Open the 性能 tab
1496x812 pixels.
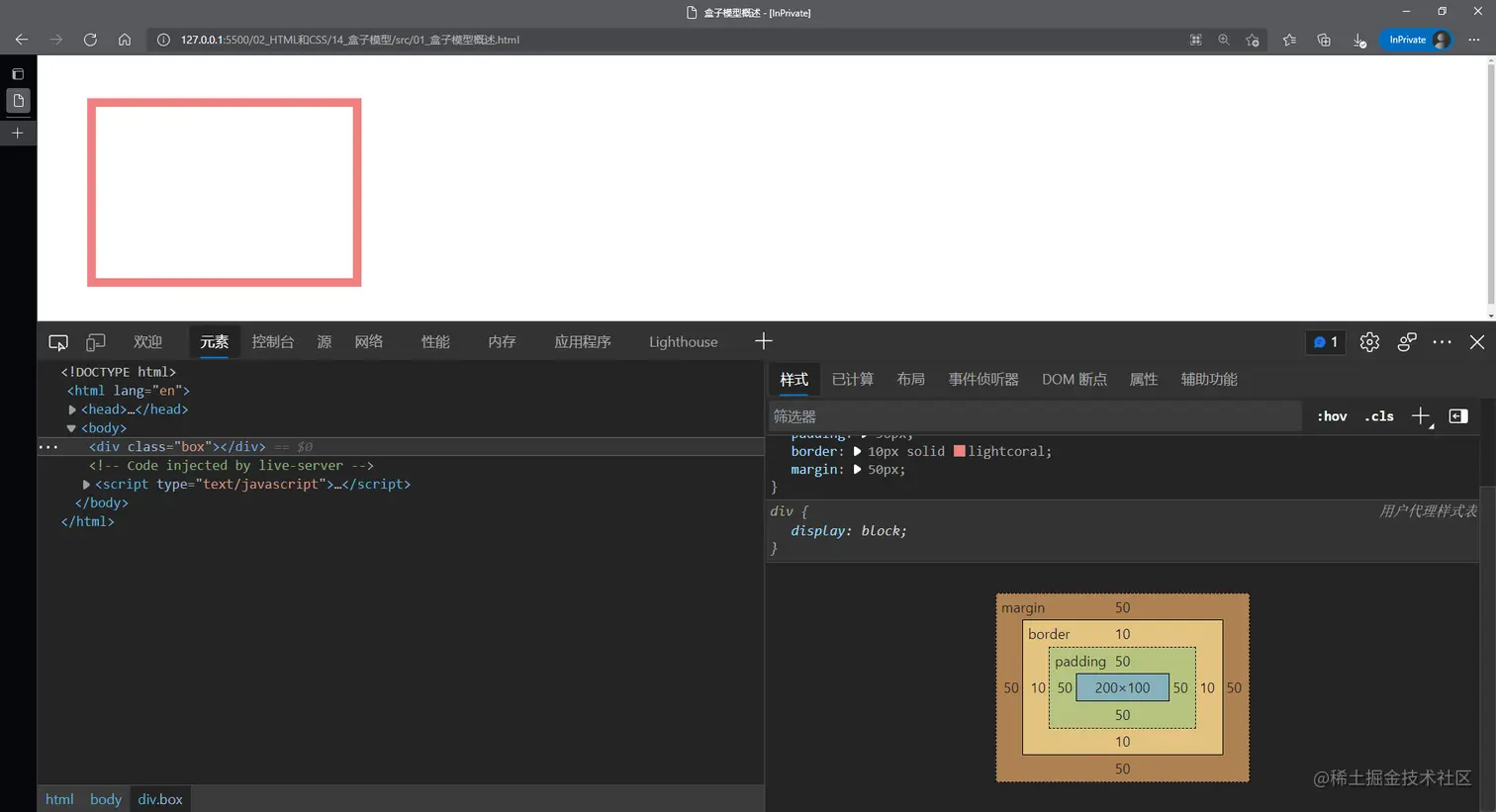coord(435,342)
